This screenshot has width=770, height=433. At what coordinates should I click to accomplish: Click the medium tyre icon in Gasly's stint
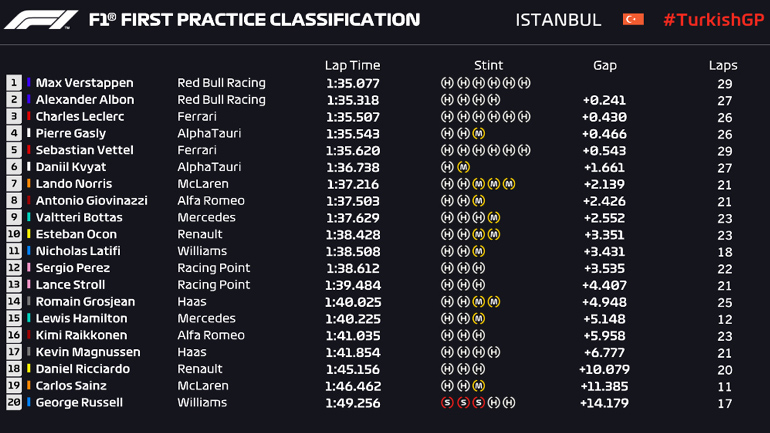pos(479,134)
